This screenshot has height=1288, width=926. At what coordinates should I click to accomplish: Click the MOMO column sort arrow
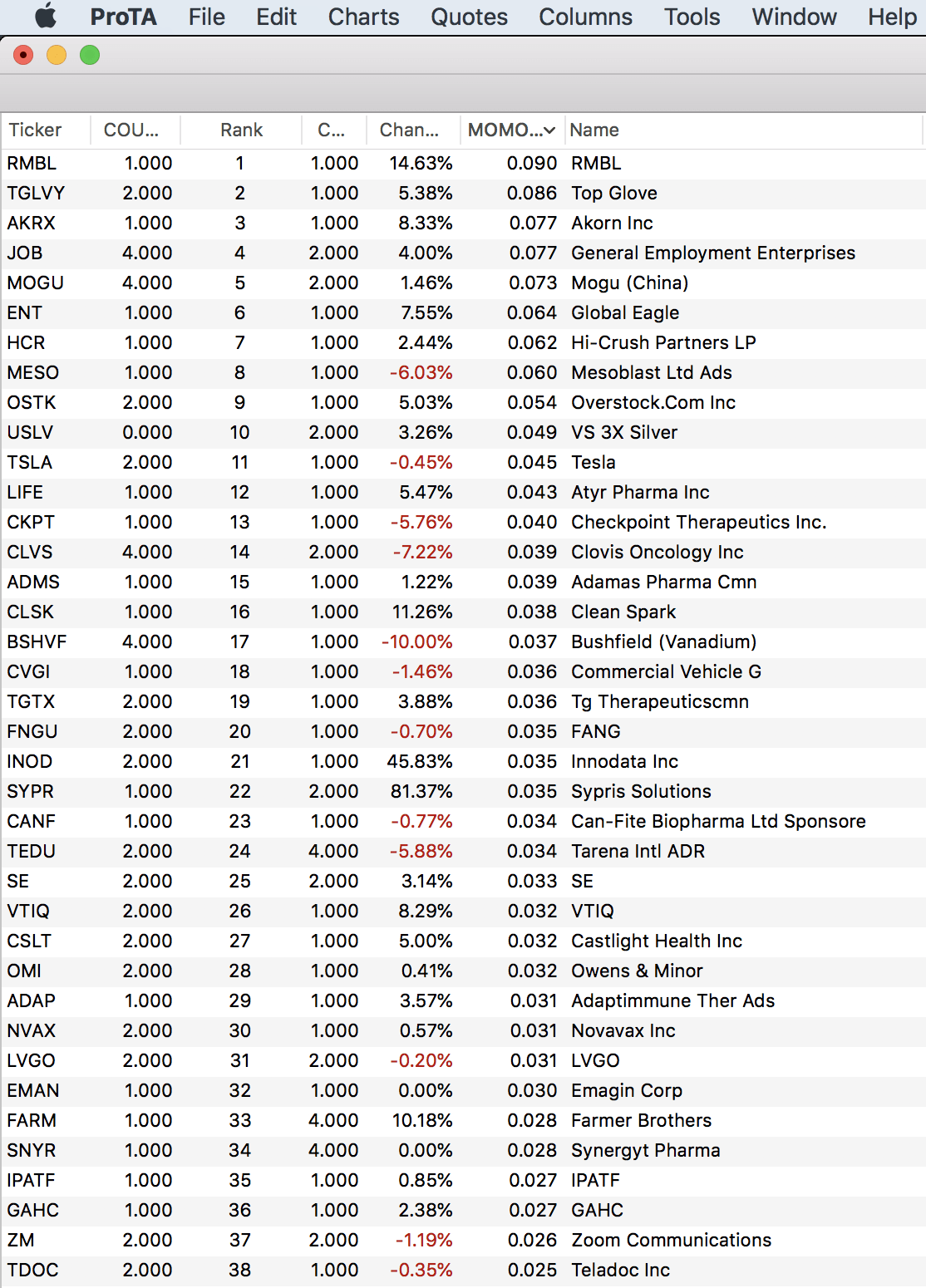click(x=549, y=130)
